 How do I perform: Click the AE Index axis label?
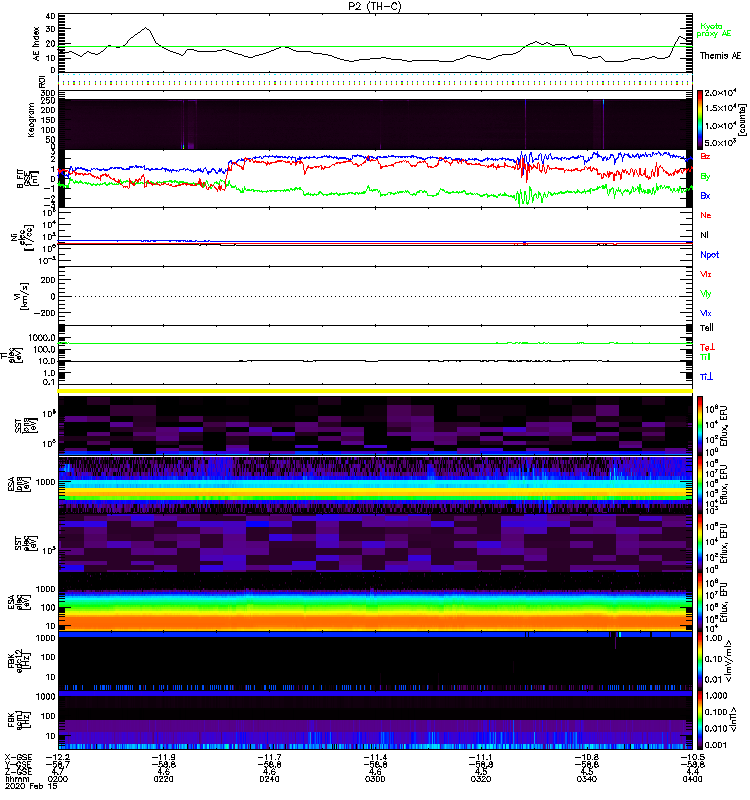point(36,43)
